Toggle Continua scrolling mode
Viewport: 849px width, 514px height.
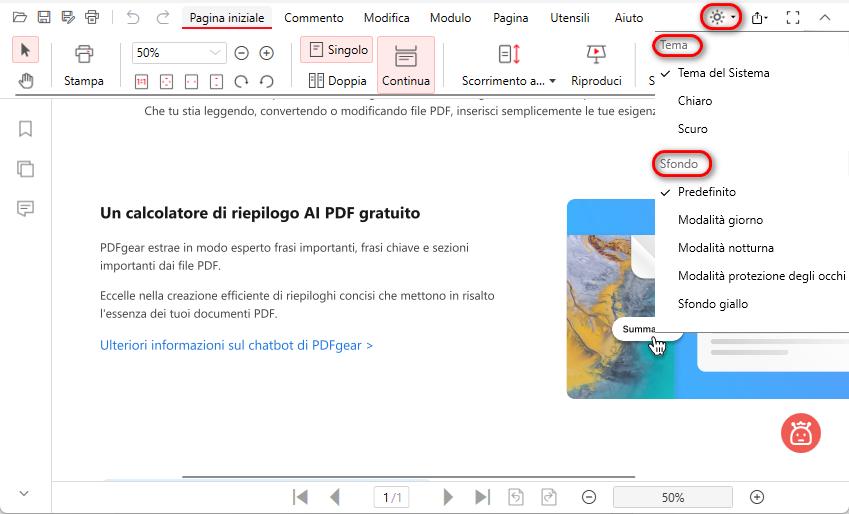[x=406, y=65]
